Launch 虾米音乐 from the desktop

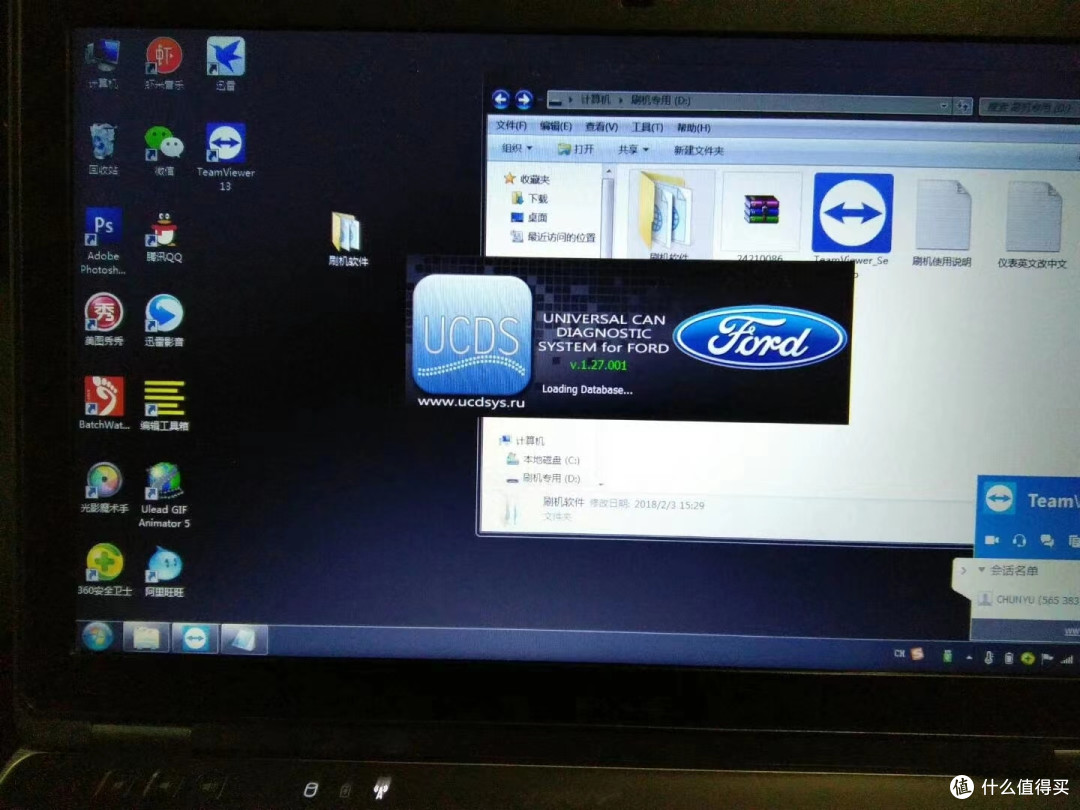point(164,63)
